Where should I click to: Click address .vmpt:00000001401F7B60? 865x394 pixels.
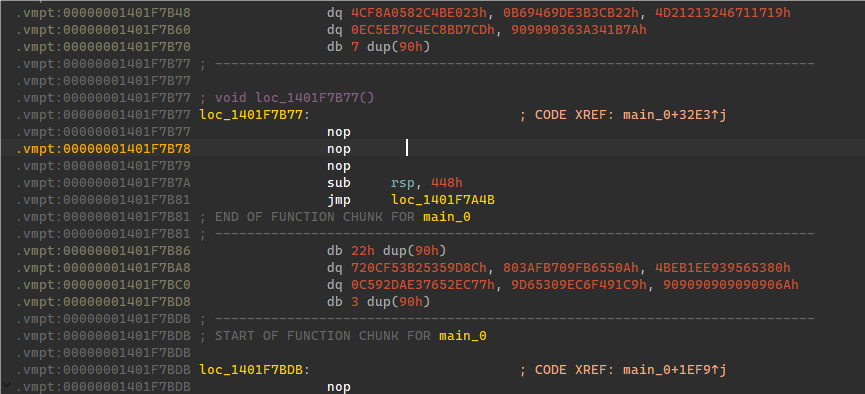103,30
